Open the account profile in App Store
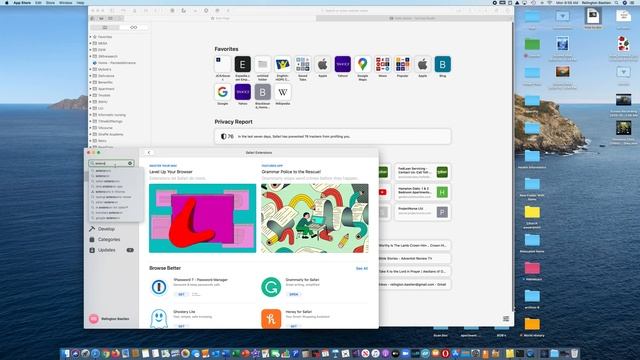The image size is (640, 360). coord(109,319)
